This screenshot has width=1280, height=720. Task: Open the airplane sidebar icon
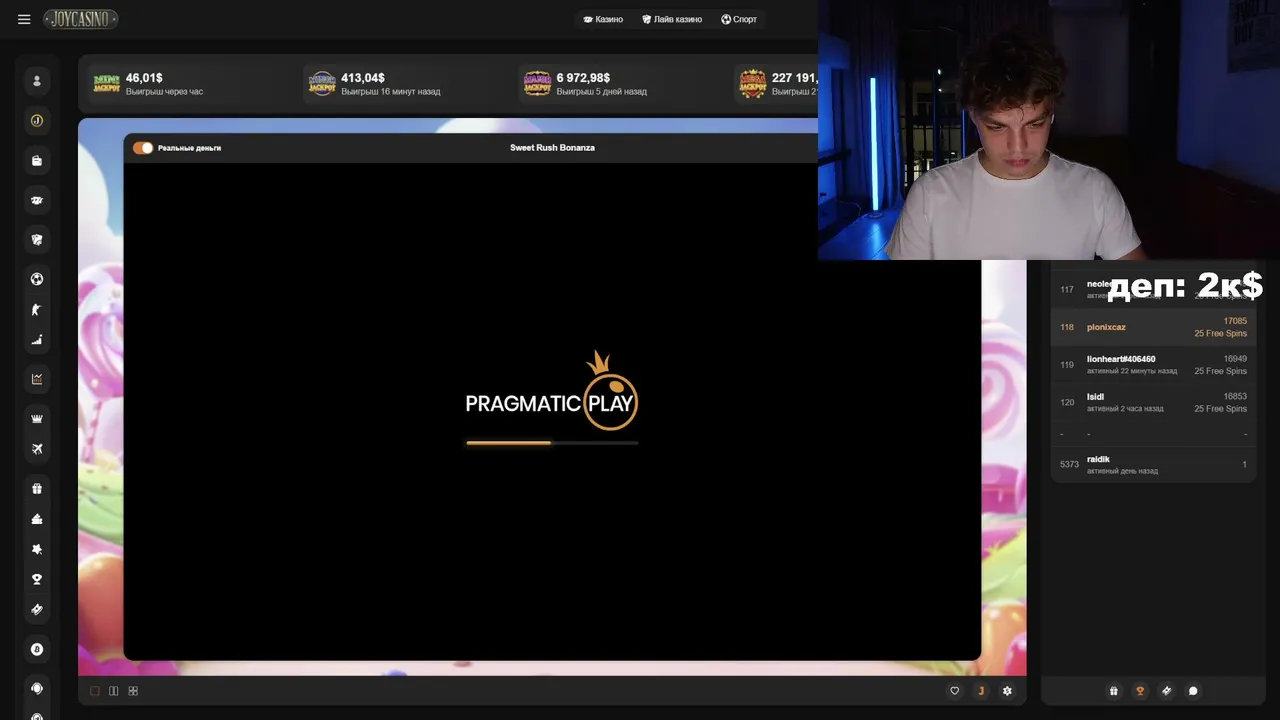(x=37, y=449)
